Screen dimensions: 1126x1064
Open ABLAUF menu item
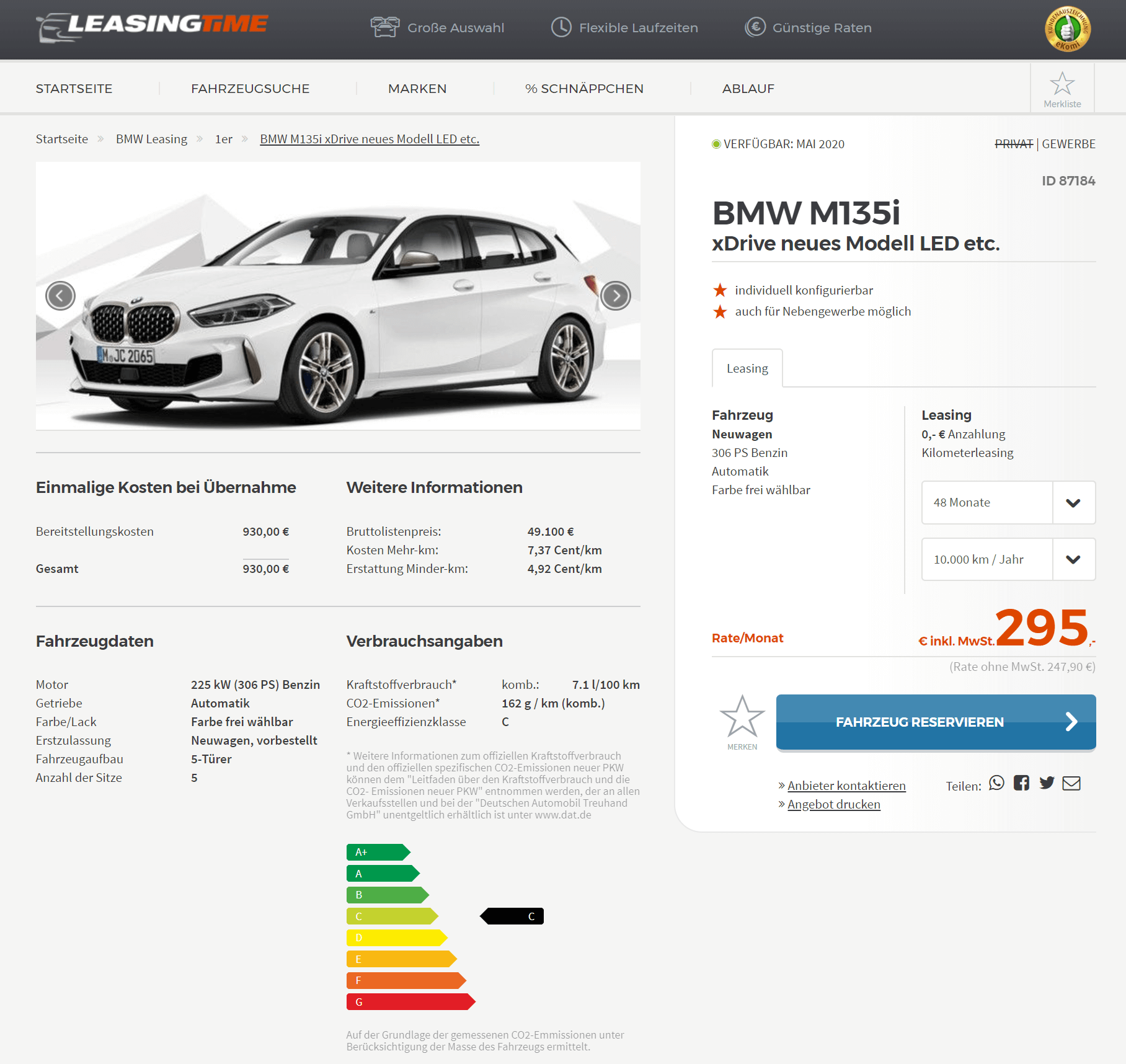(x=748, y=89)
